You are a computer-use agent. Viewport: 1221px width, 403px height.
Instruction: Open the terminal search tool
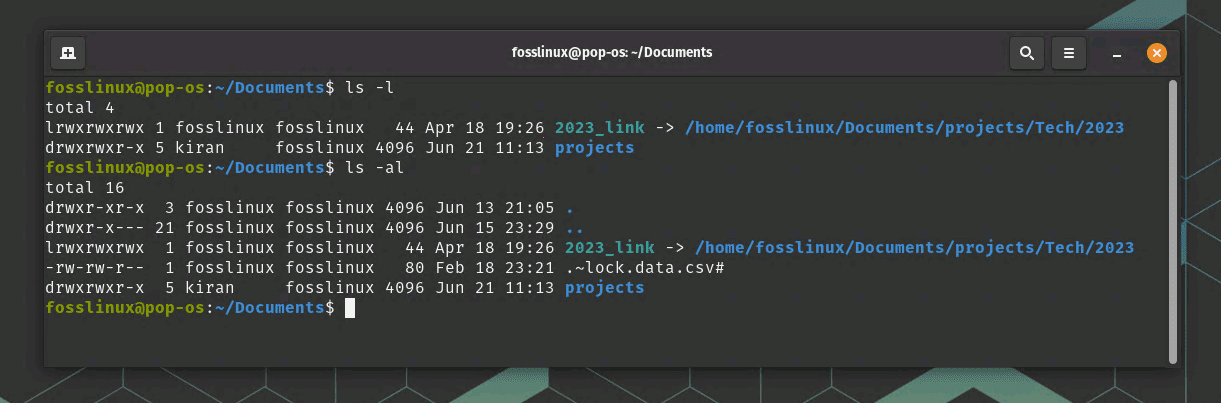point(1027,52)
